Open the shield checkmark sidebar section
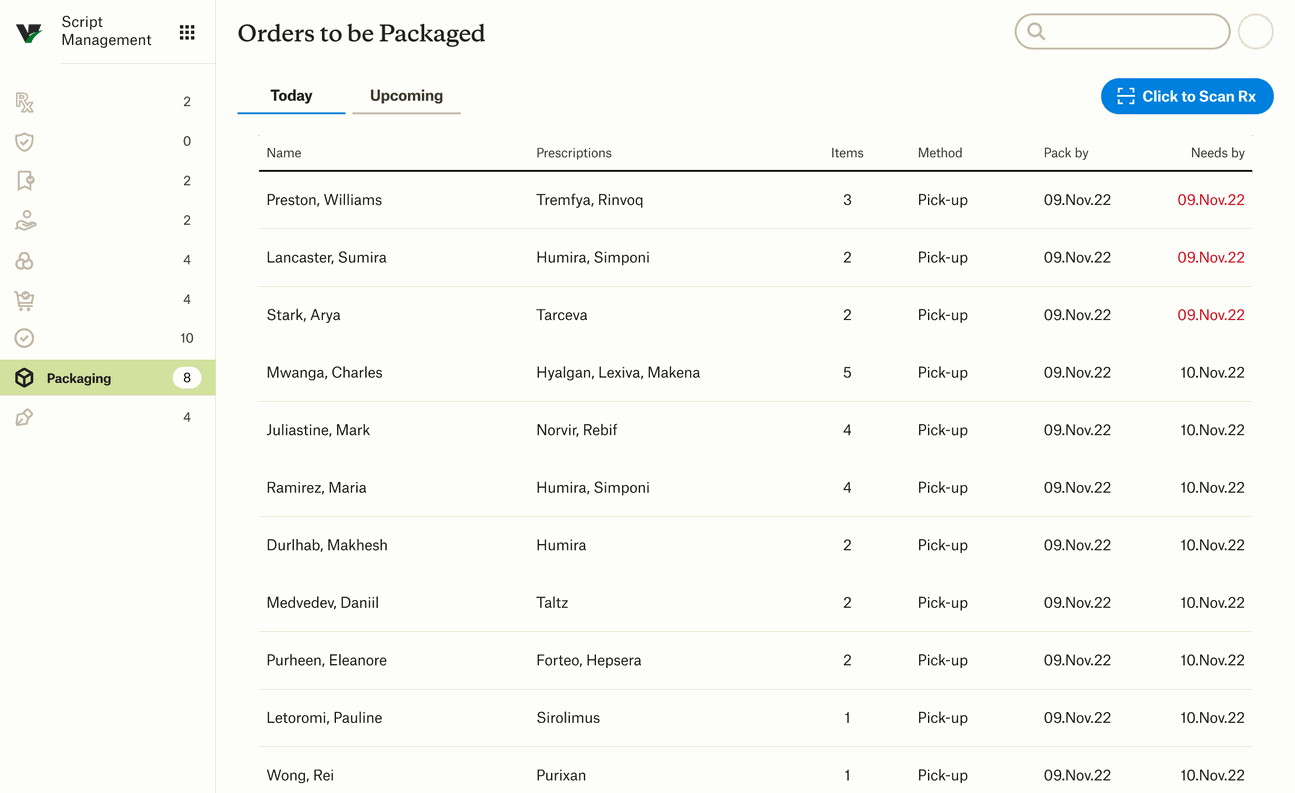The height and width of the screenshot is (793, 1295). [x=25, y=142]
